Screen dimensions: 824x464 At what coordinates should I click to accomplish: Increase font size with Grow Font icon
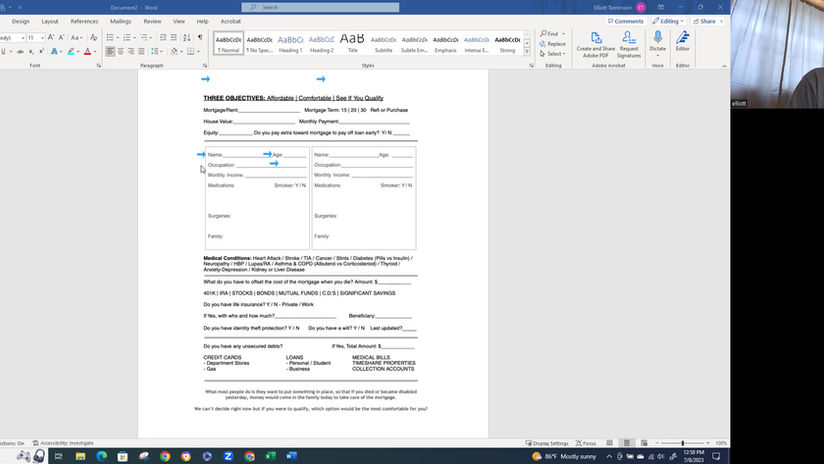pos(51,37)
